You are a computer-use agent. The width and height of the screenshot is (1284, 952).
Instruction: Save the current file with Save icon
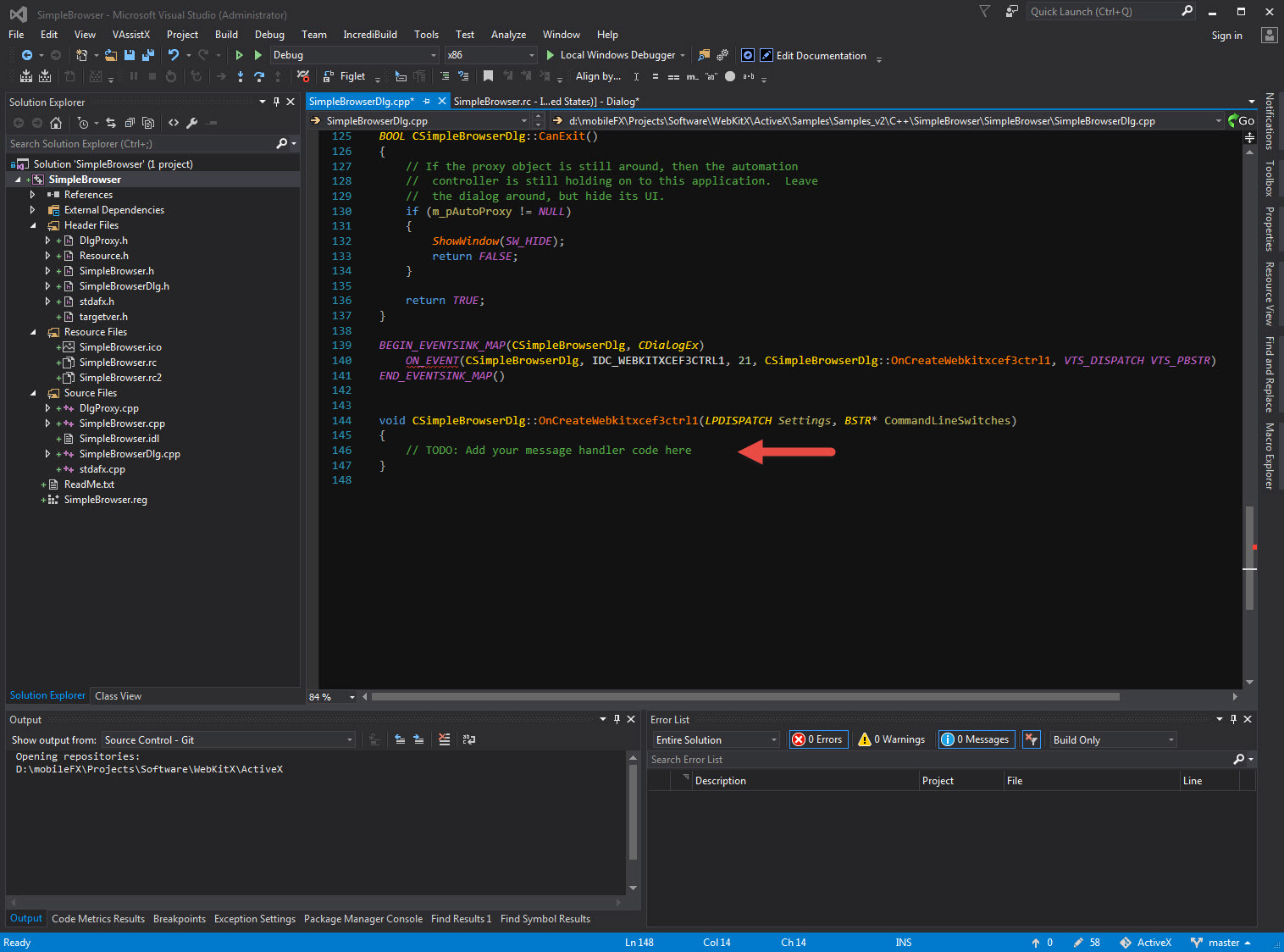(x=130, y=55)
